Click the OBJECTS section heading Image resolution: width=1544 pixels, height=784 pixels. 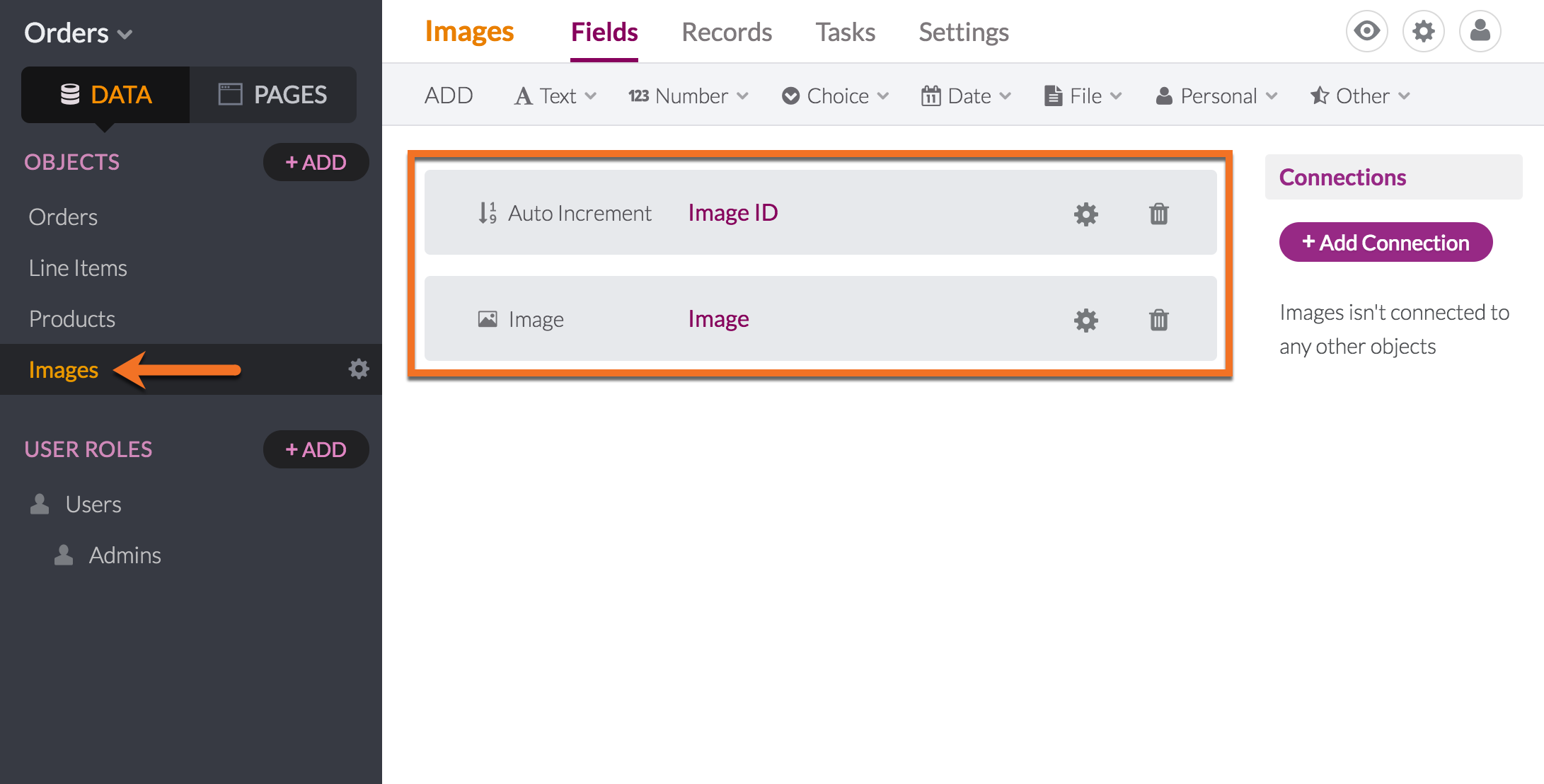pyautogui.click(x=71, y=162)
